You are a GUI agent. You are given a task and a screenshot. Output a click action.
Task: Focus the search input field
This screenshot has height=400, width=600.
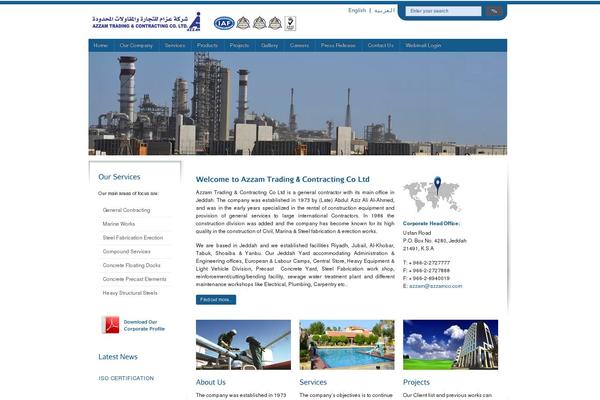point(443,11)
